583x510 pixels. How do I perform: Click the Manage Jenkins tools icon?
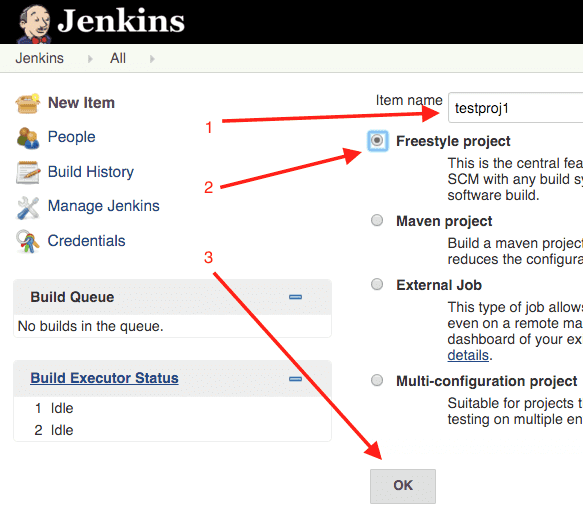[x=28, y=207]
